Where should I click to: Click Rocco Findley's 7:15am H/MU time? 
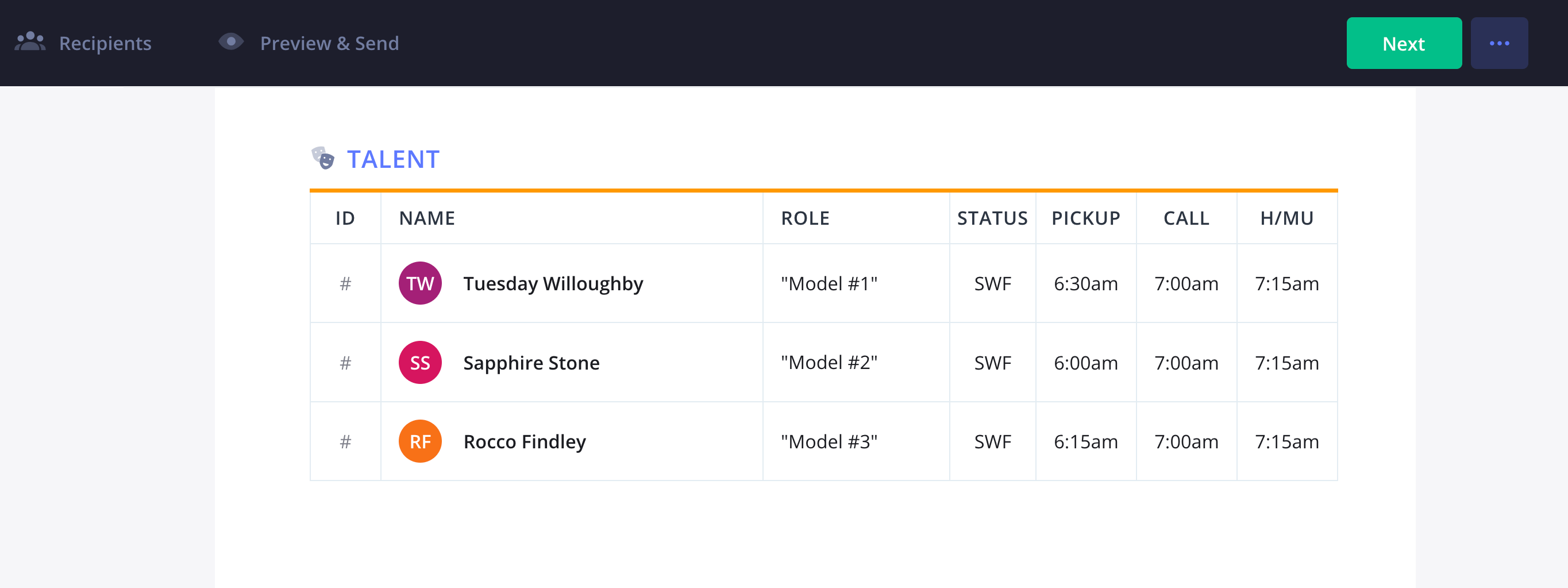[1286, 441]
